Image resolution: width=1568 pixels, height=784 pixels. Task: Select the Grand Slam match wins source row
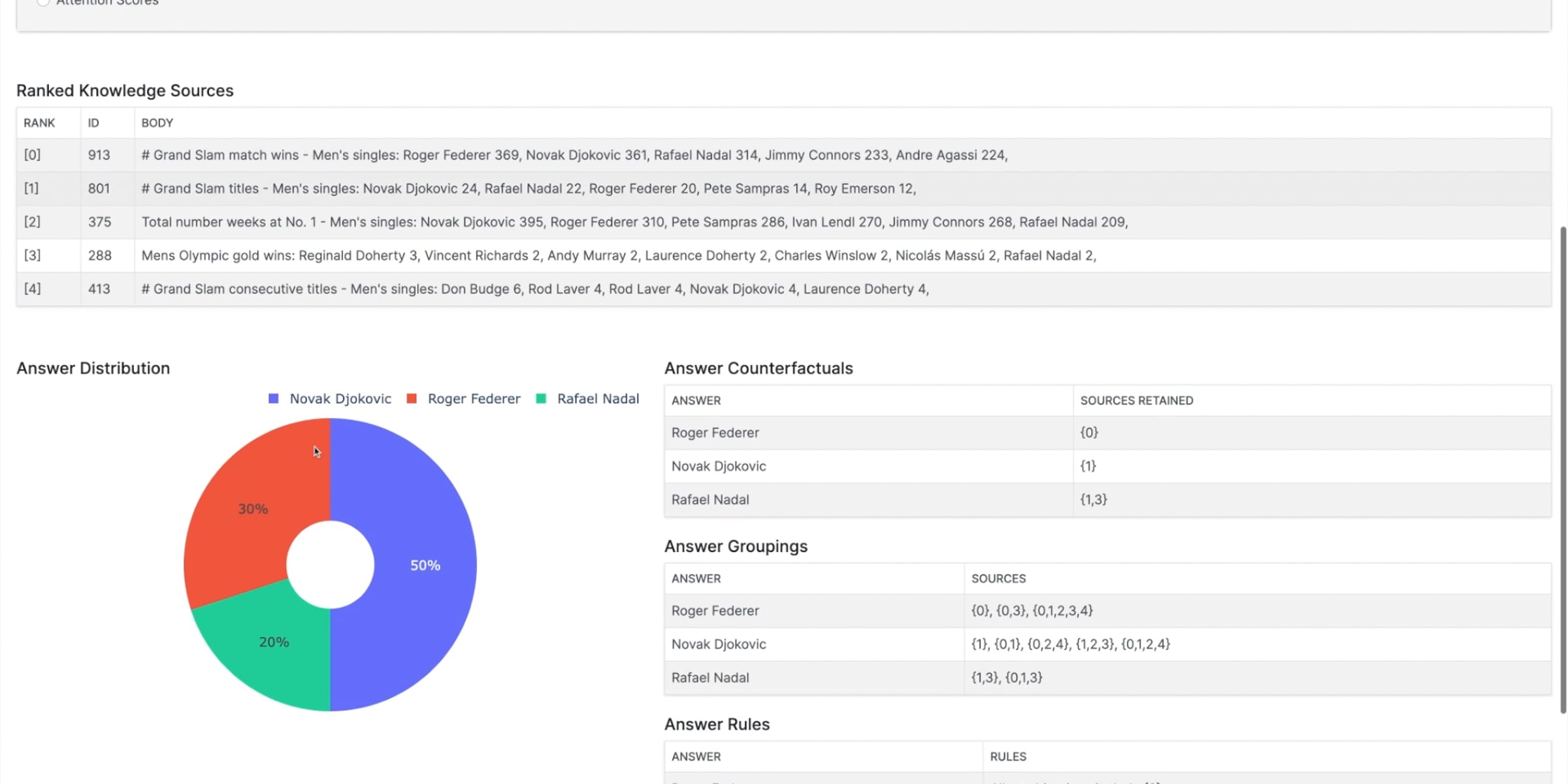click(784, 155)
